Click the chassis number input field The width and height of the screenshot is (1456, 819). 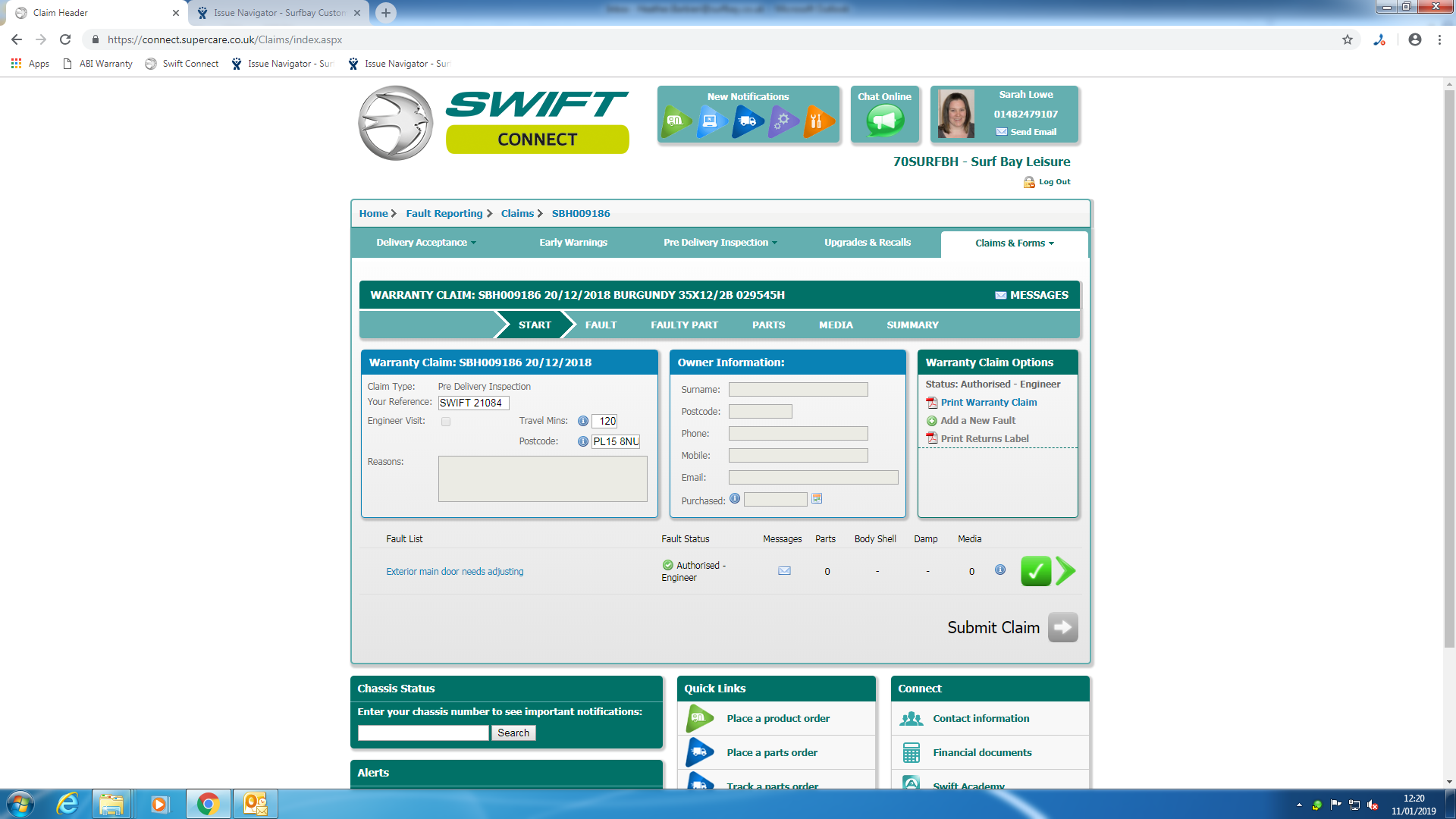423,733
